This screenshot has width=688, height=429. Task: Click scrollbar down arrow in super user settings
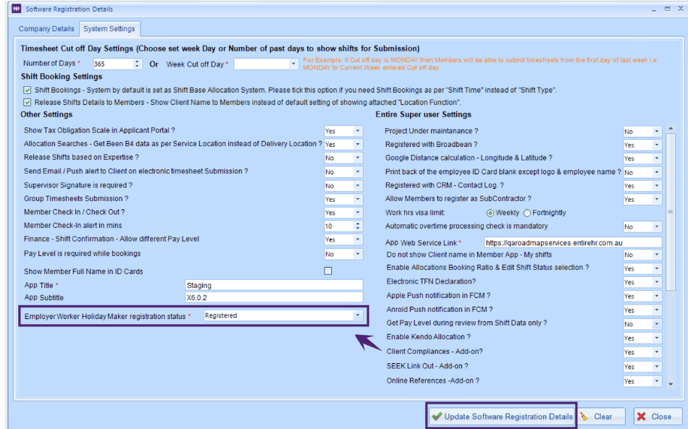click(670, 384)
